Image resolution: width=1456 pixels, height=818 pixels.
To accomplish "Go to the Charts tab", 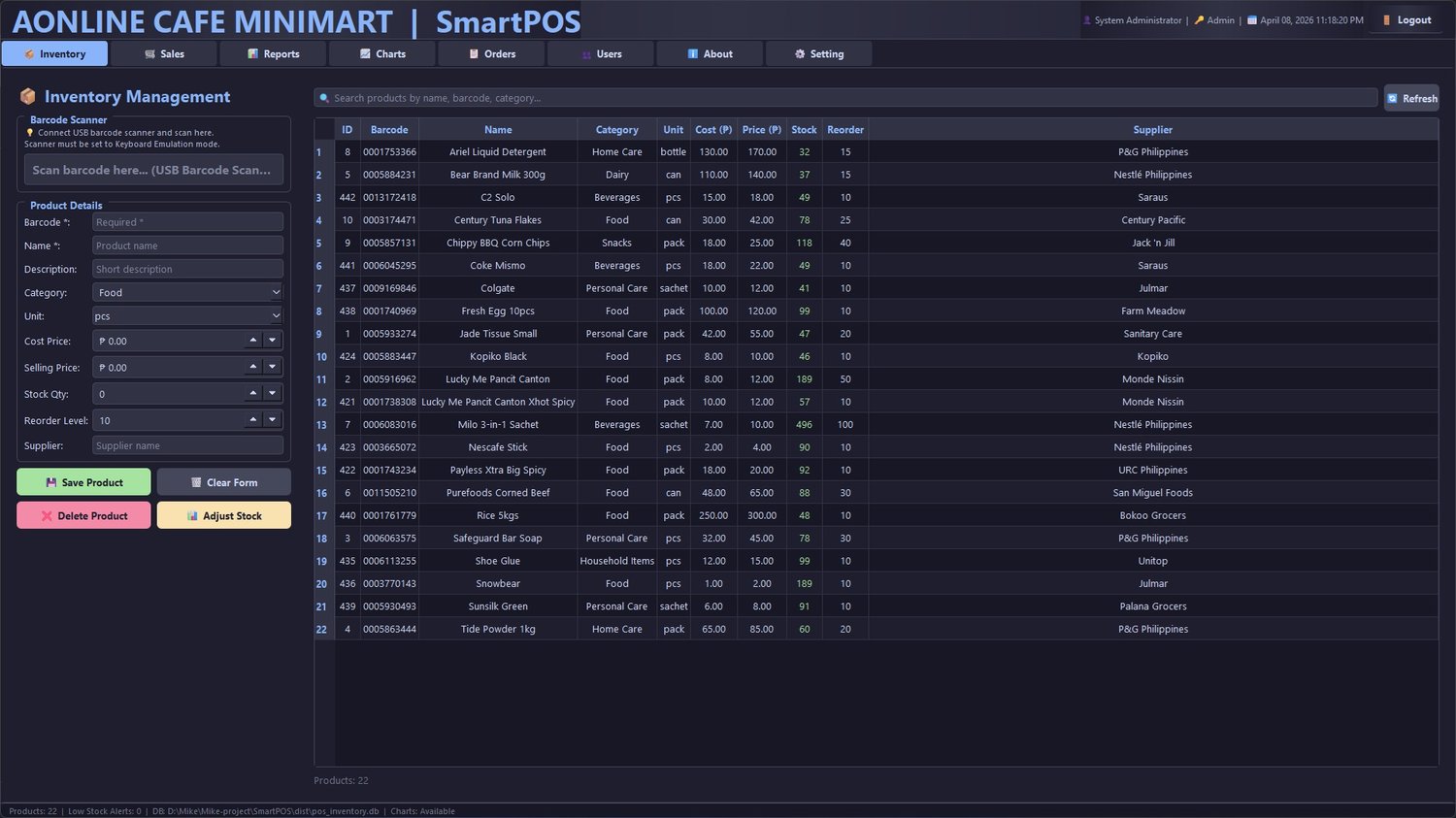I will click(382, 53).
